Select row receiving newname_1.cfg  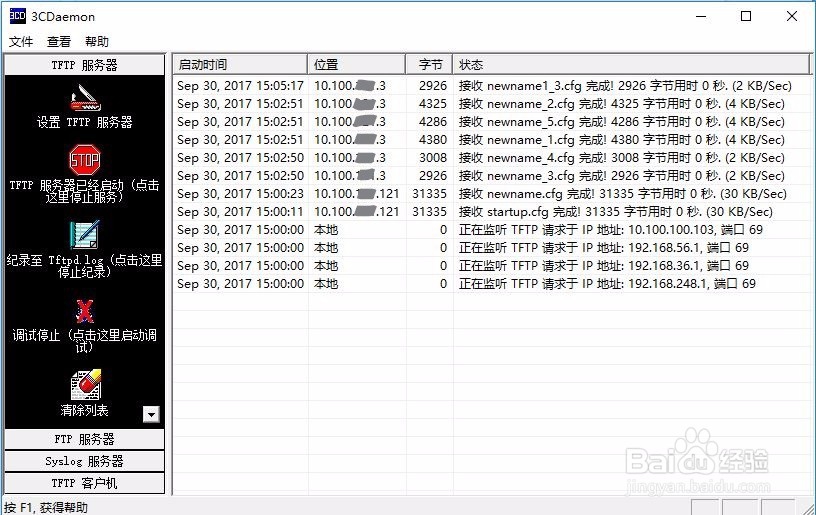(x=492, y=140)
